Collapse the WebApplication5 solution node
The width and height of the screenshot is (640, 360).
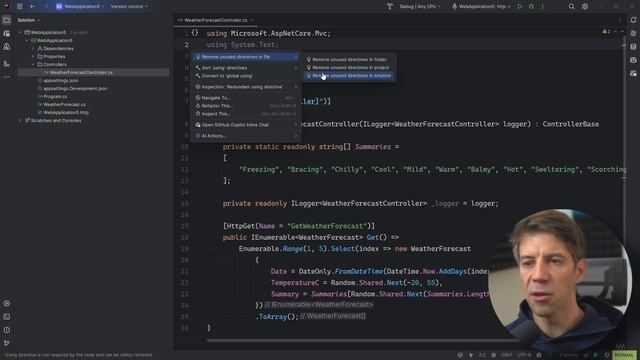(x=20, y=32)
